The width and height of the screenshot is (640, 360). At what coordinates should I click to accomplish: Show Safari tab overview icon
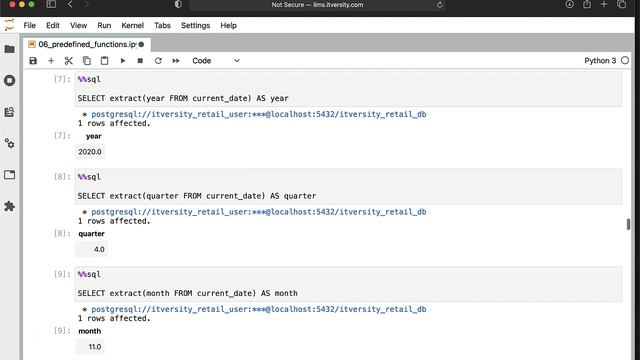point(622,4)
